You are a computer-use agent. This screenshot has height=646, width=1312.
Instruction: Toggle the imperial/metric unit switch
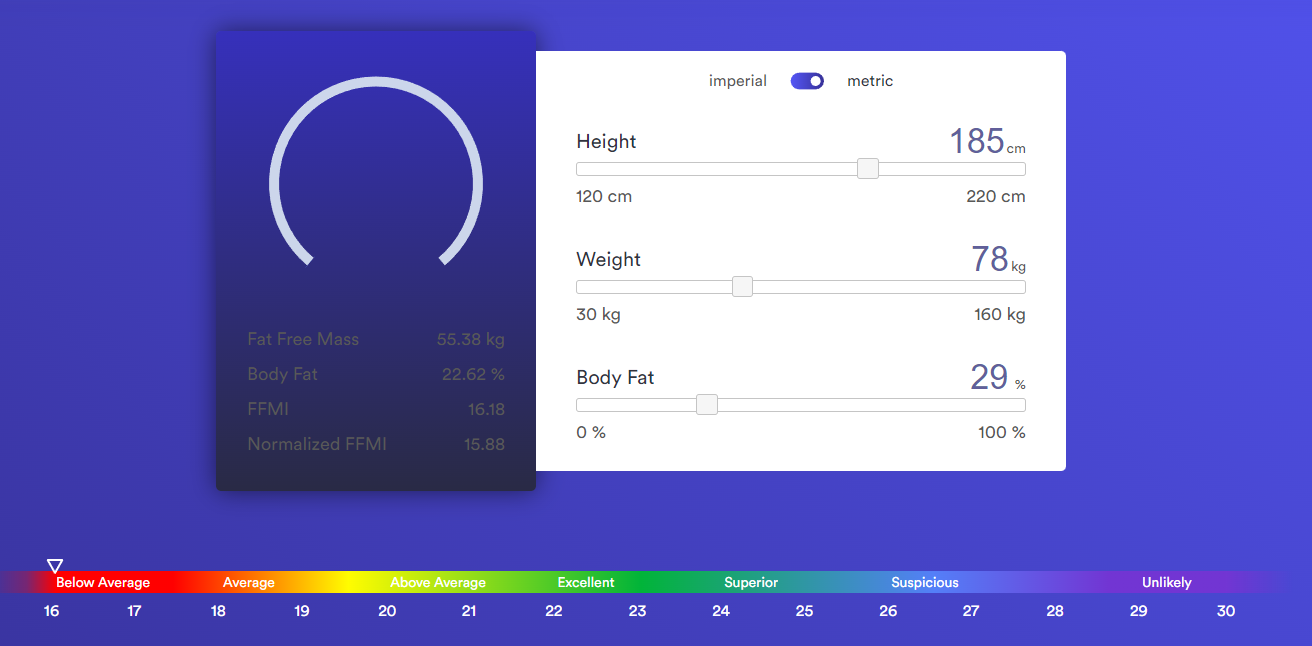click(807, 81)
